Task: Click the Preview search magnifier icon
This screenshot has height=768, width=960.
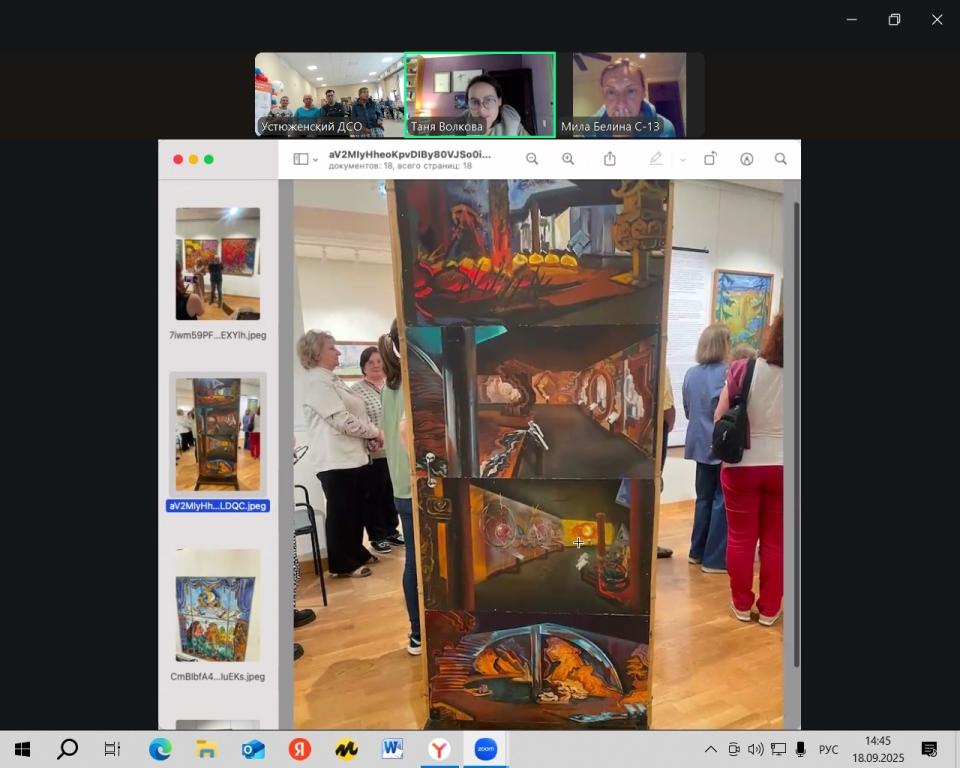Action: pyautogui.click(x=781, y=159)
